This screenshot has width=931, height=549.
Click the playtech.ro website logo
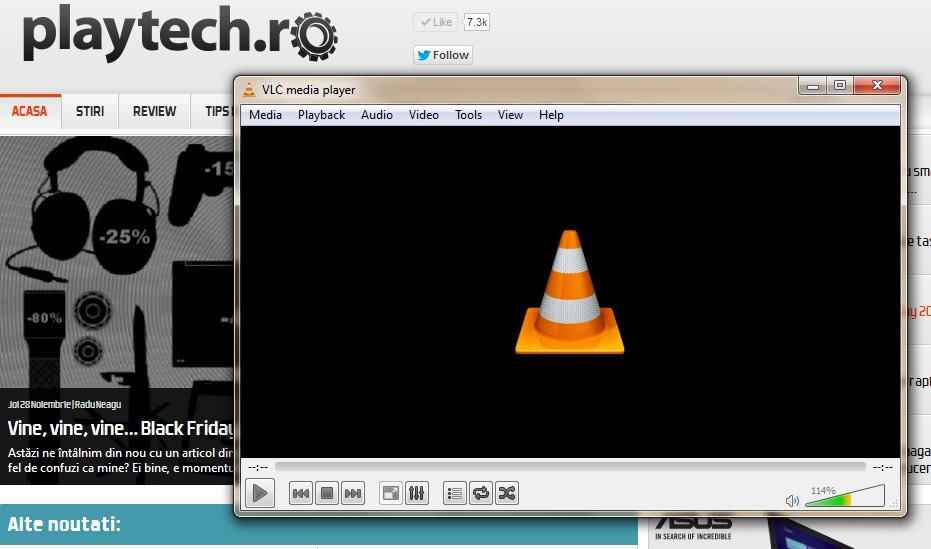[x=180, y=33]
